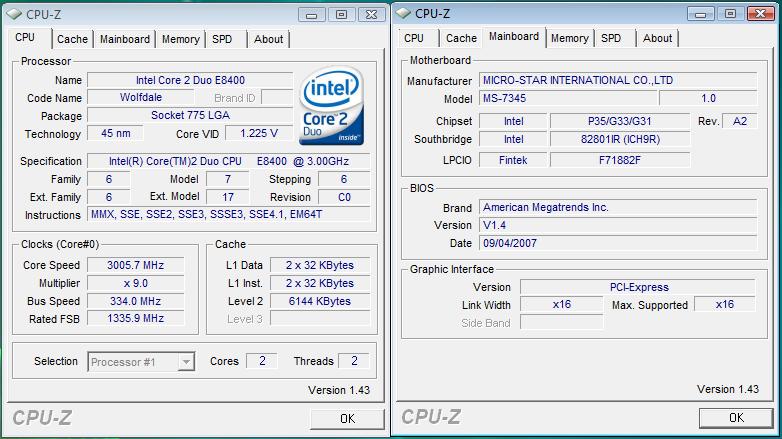Image resolution: width=782 pixels, height=439 pixels.
Task: Click the Link Width value x16
Action: 562,304
